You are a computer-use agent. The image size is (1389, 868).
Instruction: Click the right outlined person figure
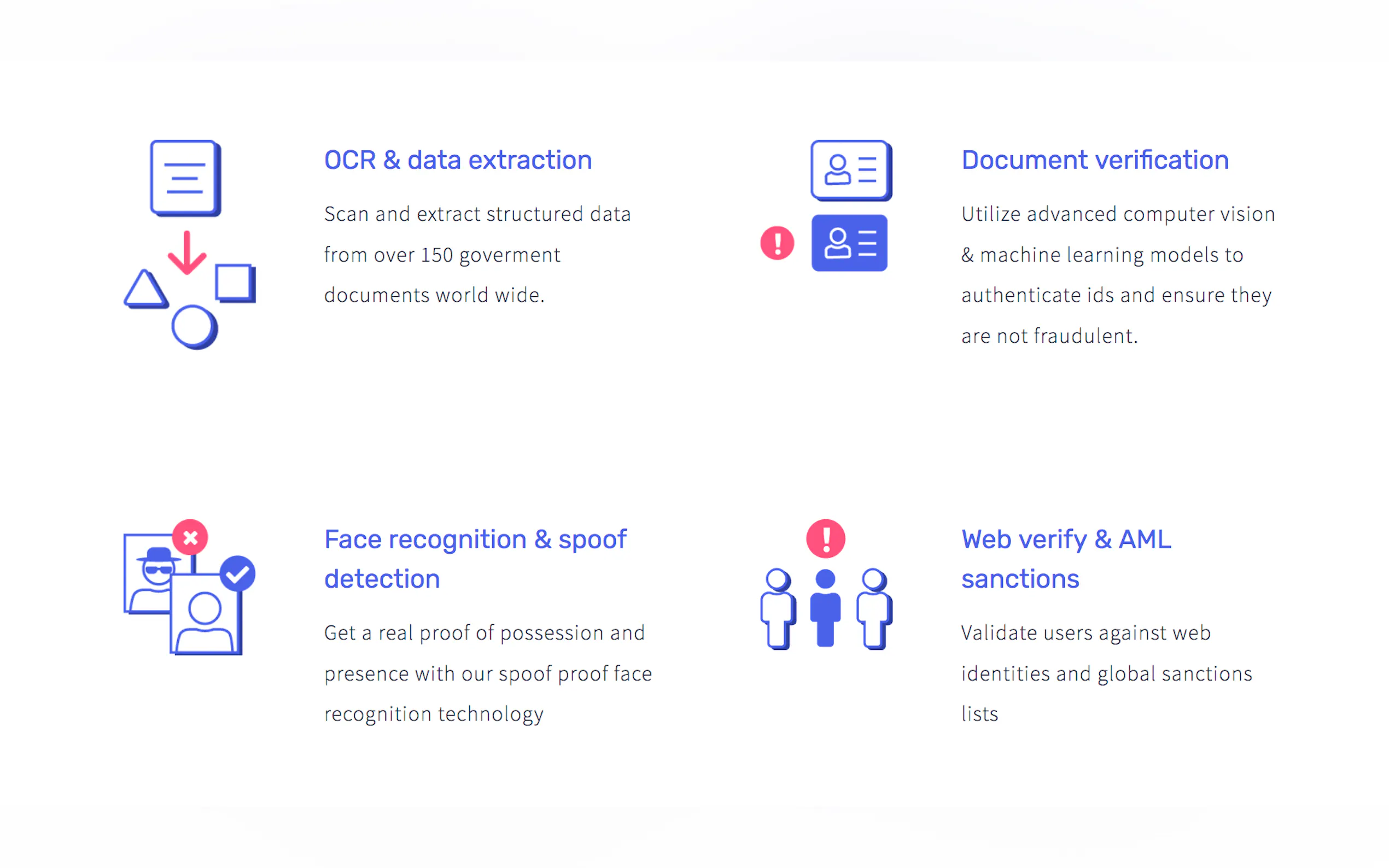click(873, 608)
